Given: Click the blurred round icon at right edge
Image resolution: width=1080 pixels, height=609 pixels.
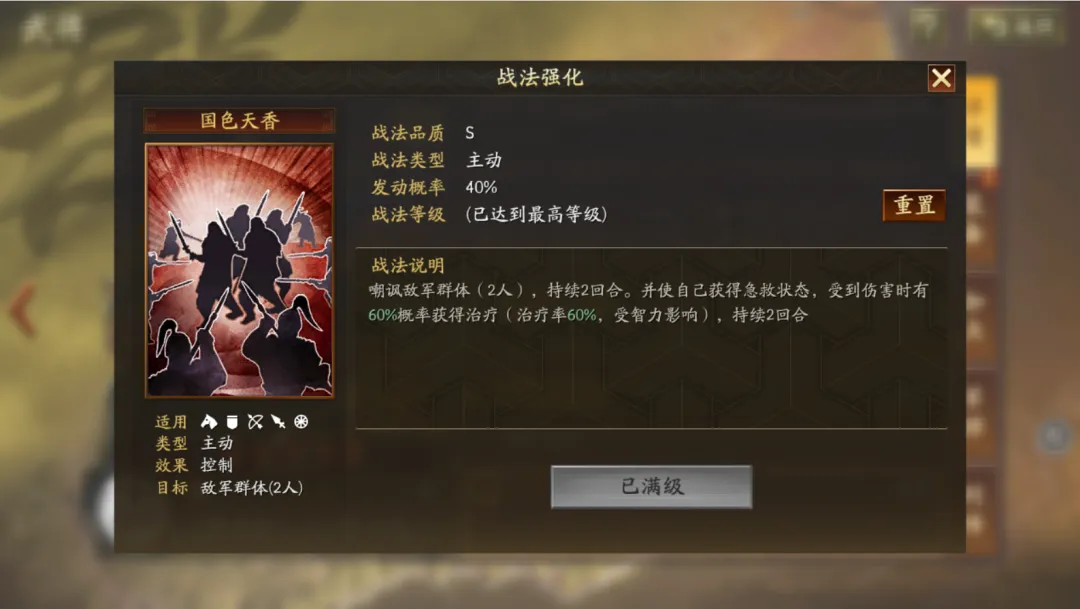Looking at the screenshot, I should pos(1055,435).
